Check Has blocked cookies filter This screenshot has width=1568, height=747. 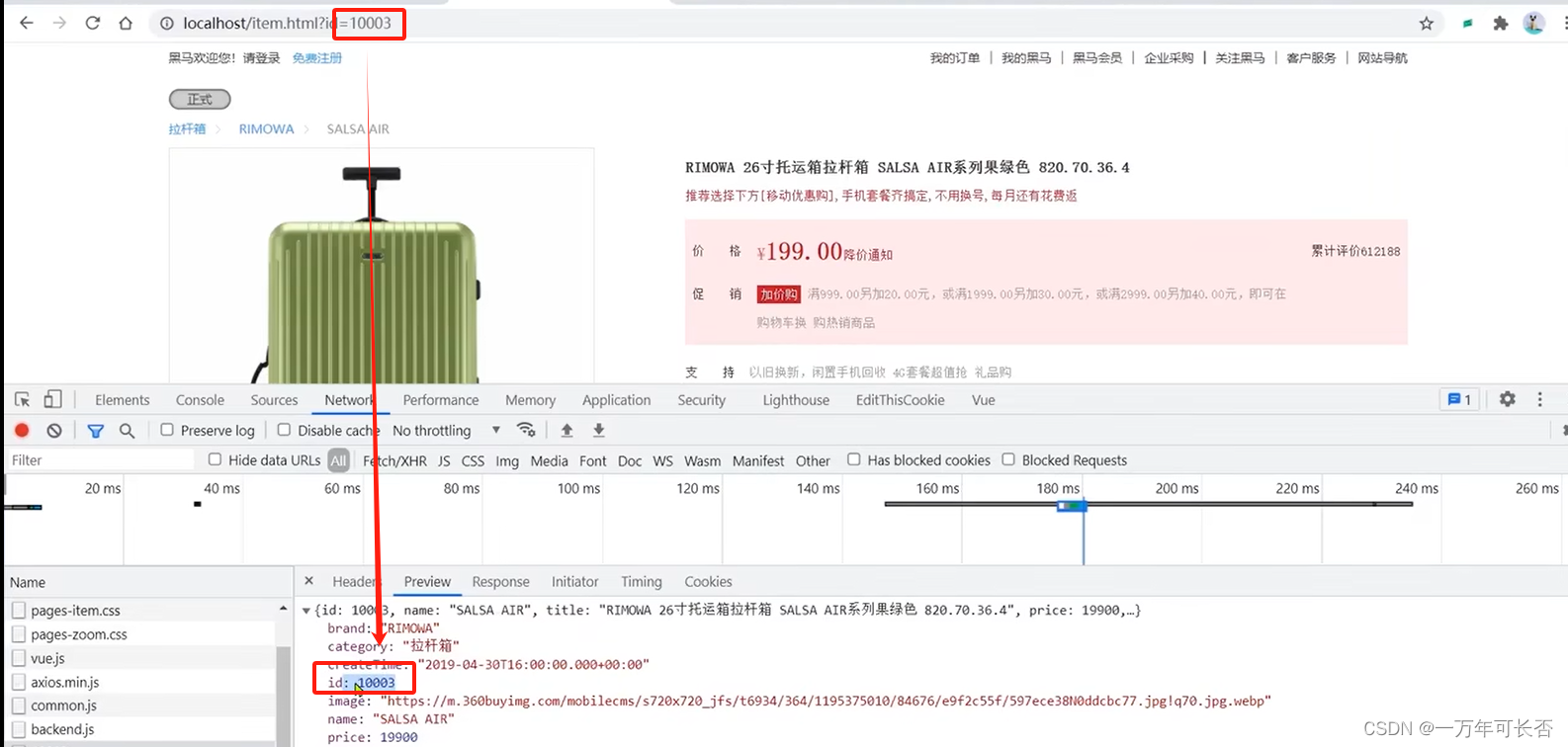pyautogui.click(x=853, y=459)
